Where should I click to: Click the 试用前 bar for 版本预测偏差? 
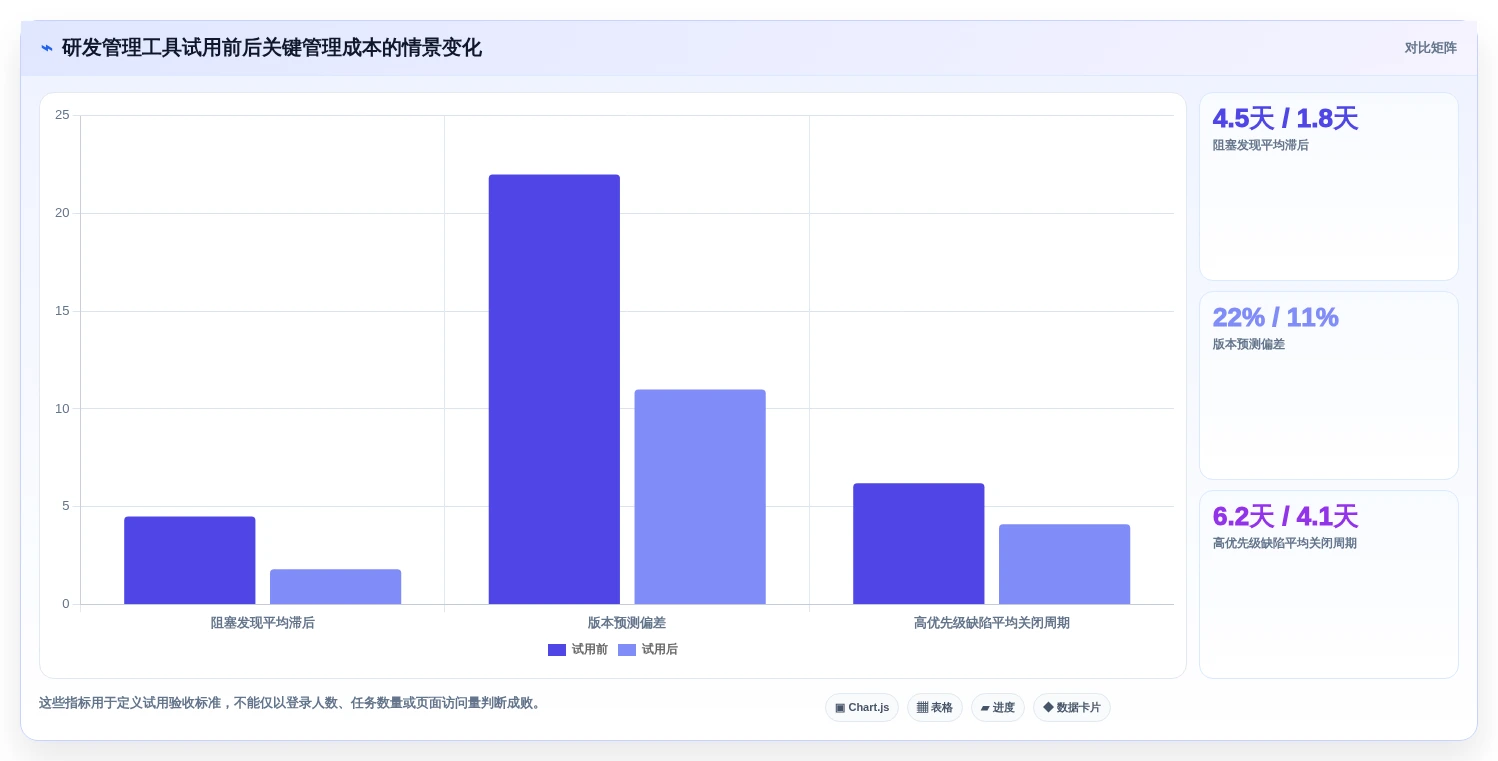point(554,389)
